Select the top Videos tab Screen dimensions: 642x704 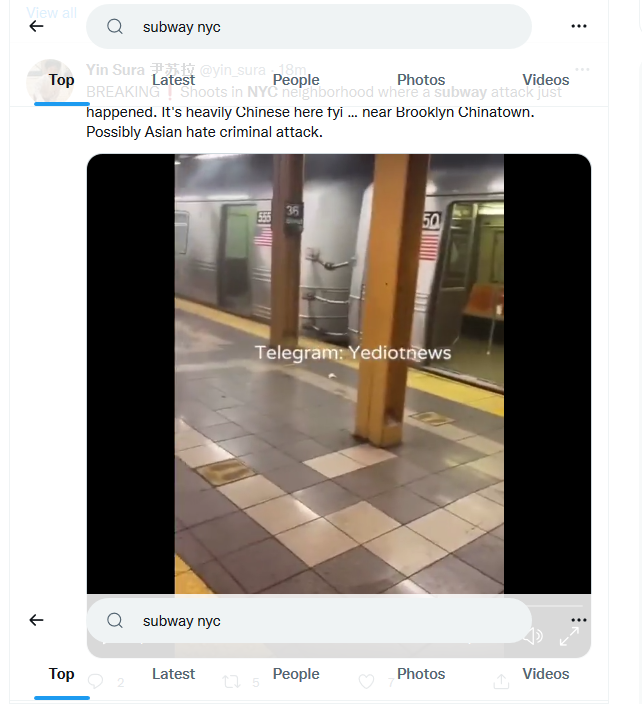545,80
